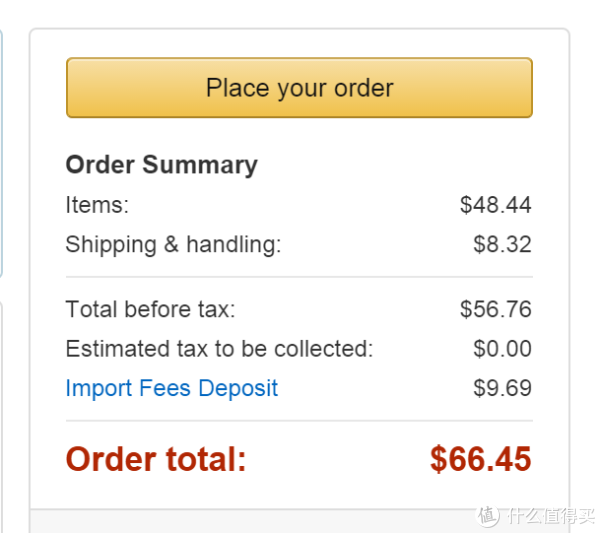Select the Items label text
600x533 pixels.
point(97,205)
